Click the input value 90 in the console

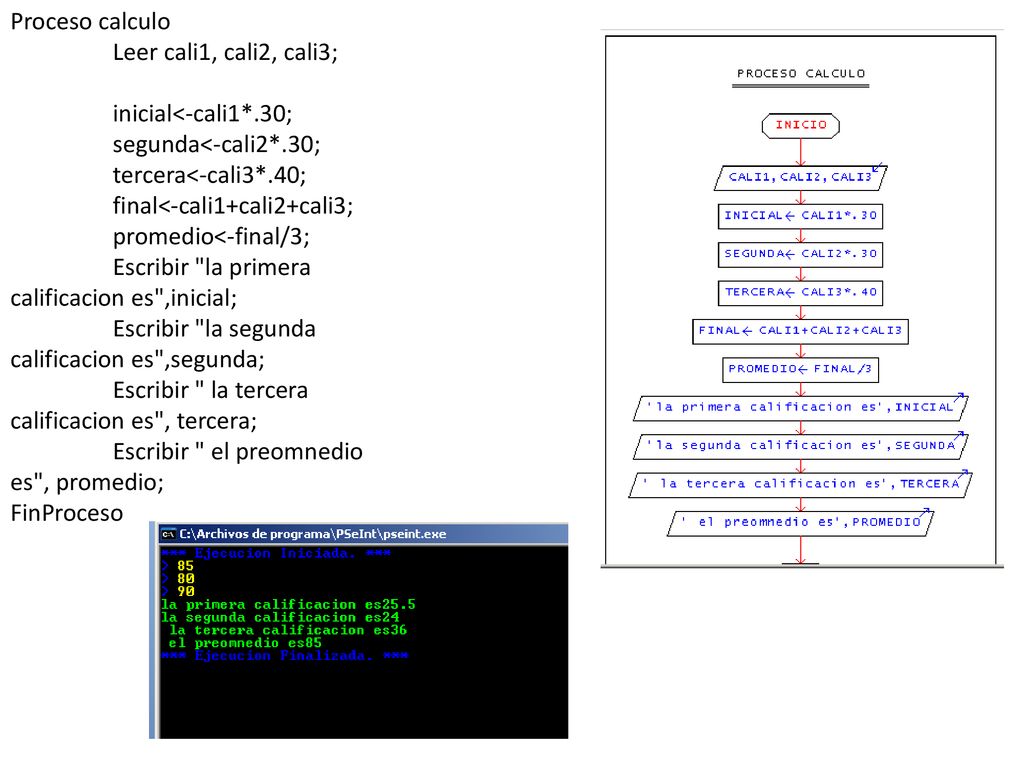(x=185, y=592)
